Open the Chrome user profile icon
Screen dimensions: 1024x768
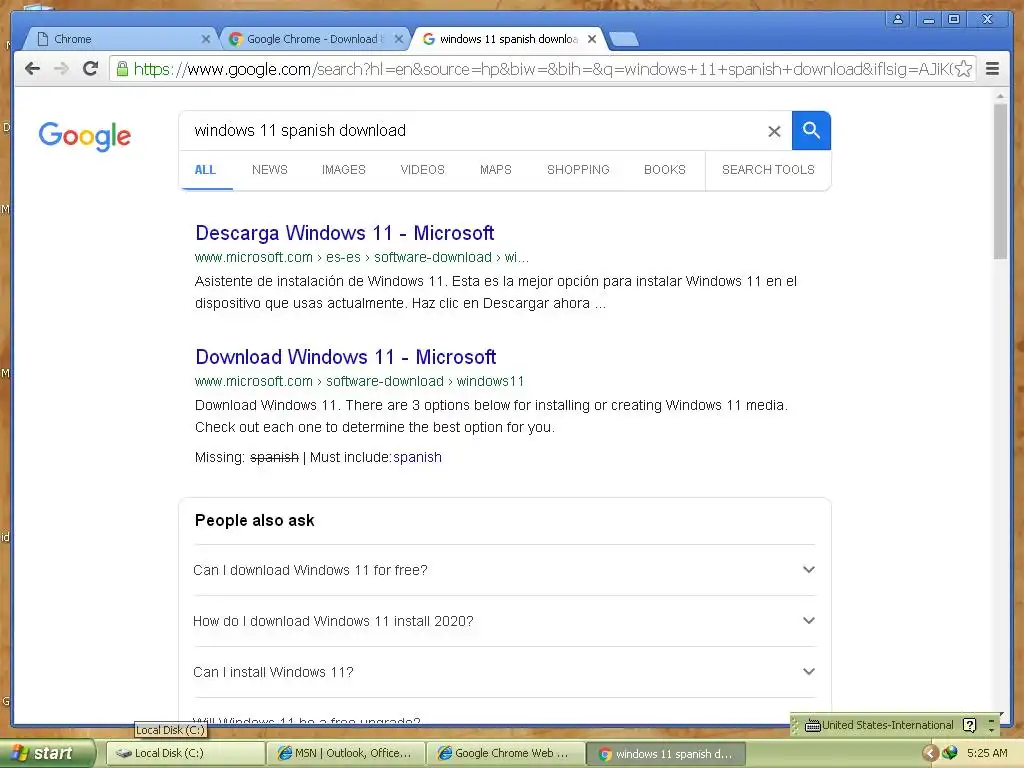coord(898,19)
